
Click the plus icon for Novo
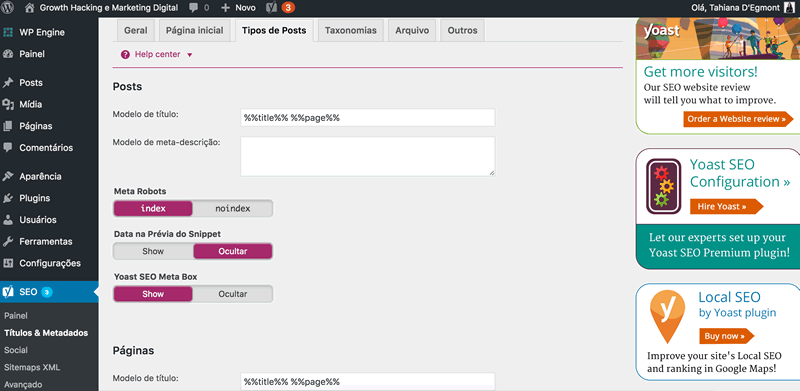(226, 8)
